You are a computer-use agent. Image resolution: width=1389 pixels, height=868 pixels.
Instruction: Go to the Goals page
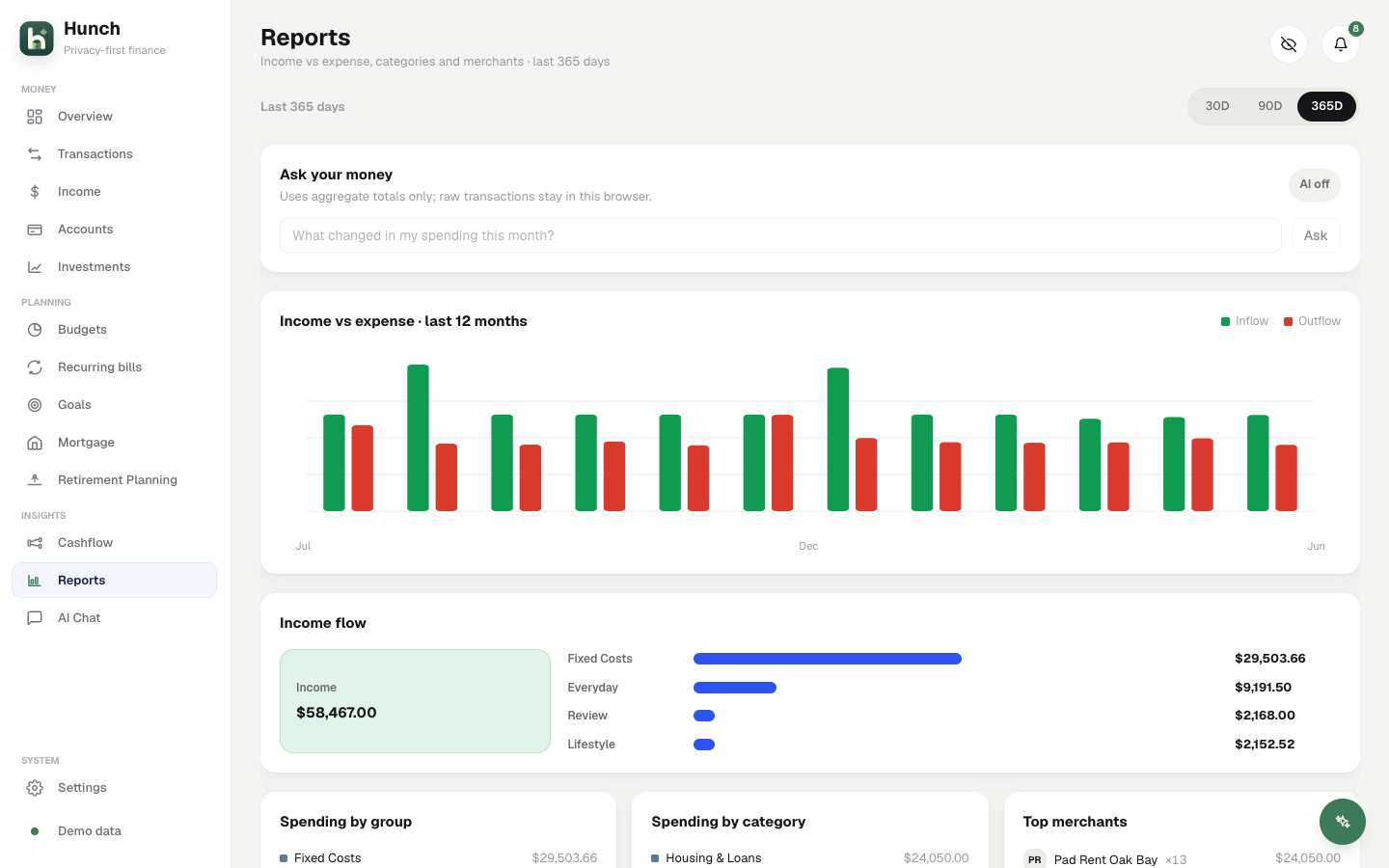[74, 405]
